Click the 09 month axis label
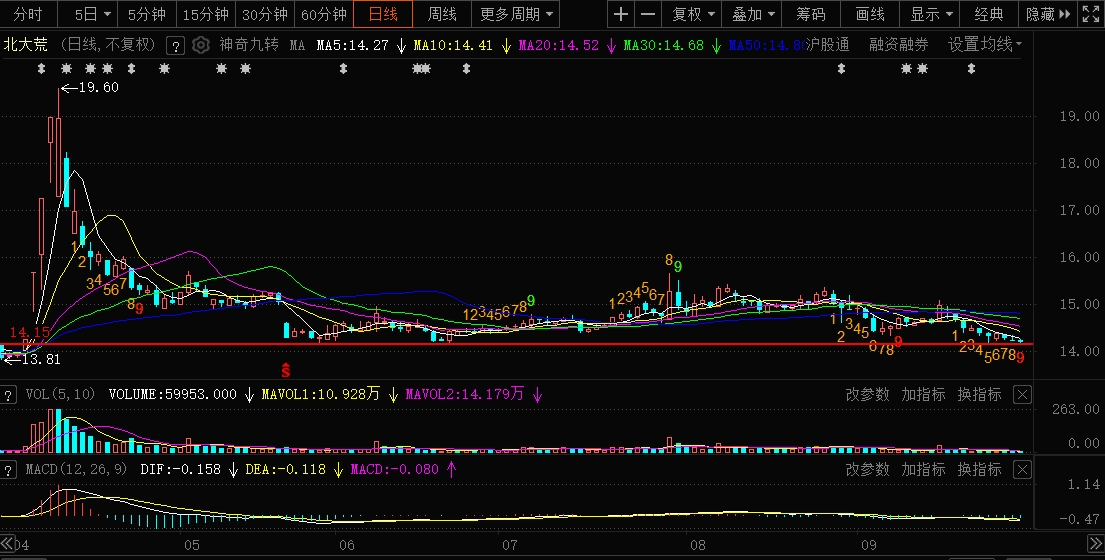 coord(869,545)
